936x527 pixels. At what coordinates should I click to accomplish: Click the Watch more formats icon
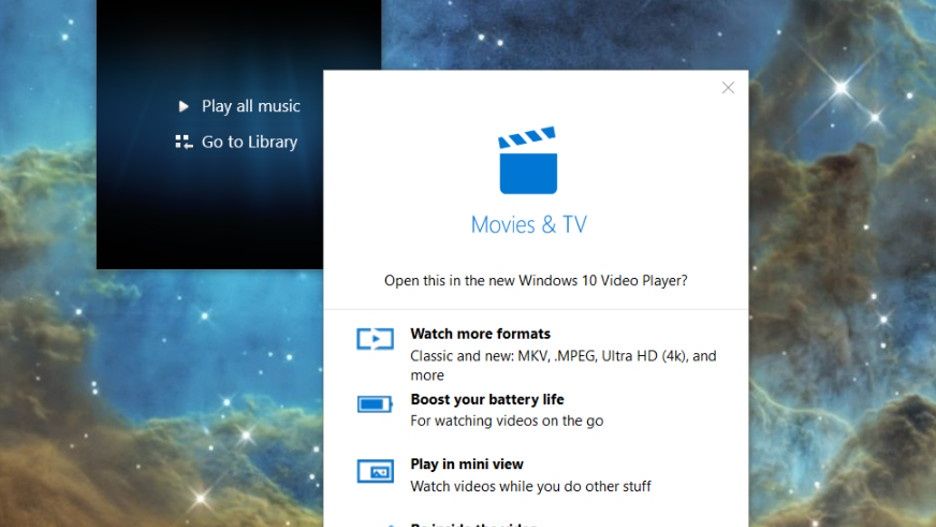point(375,338)
